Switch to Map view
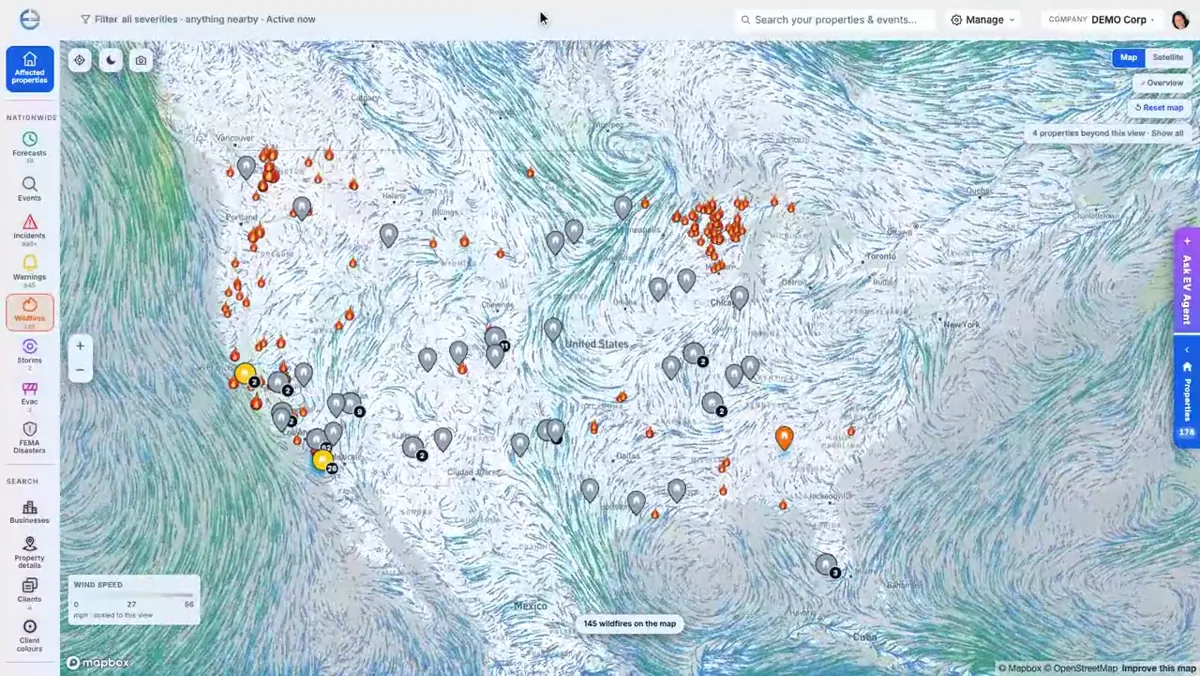The image size is (1200, 676). [1129, 57]
